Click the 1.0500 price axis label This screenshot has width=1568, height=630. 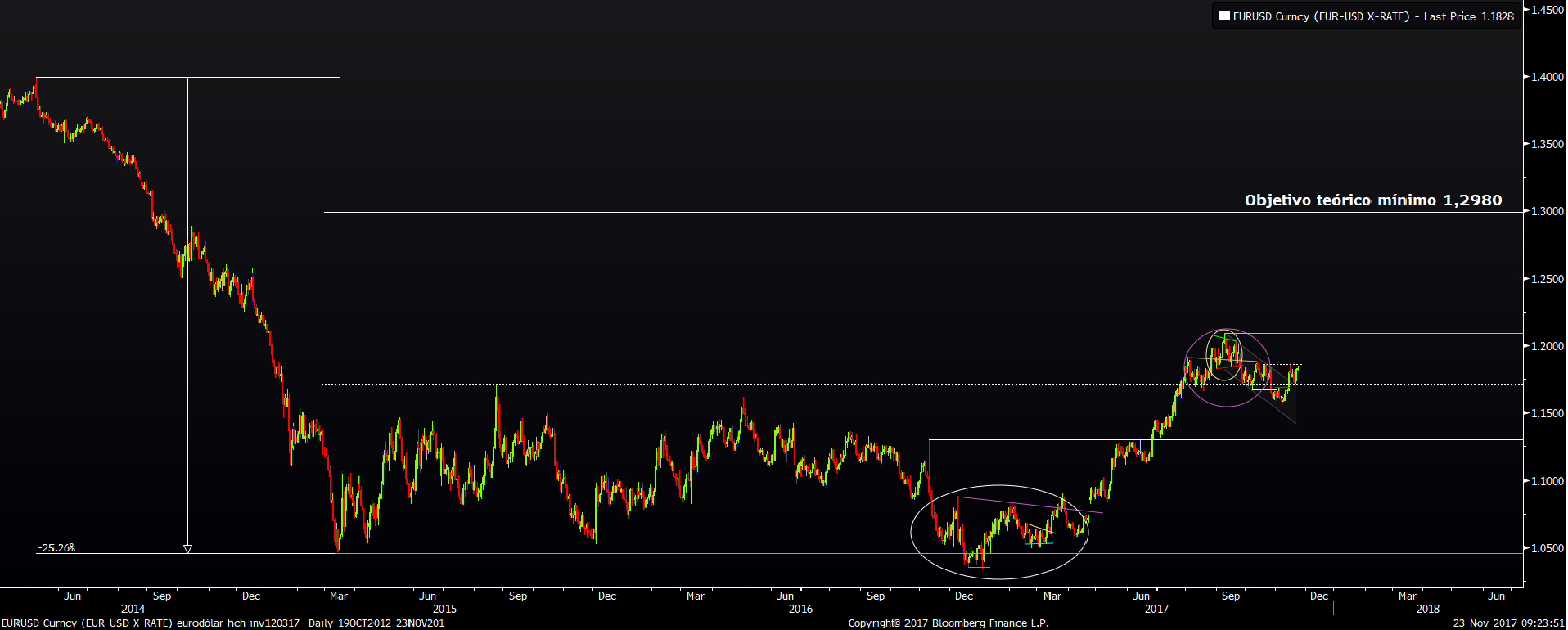coord(1548,548)
